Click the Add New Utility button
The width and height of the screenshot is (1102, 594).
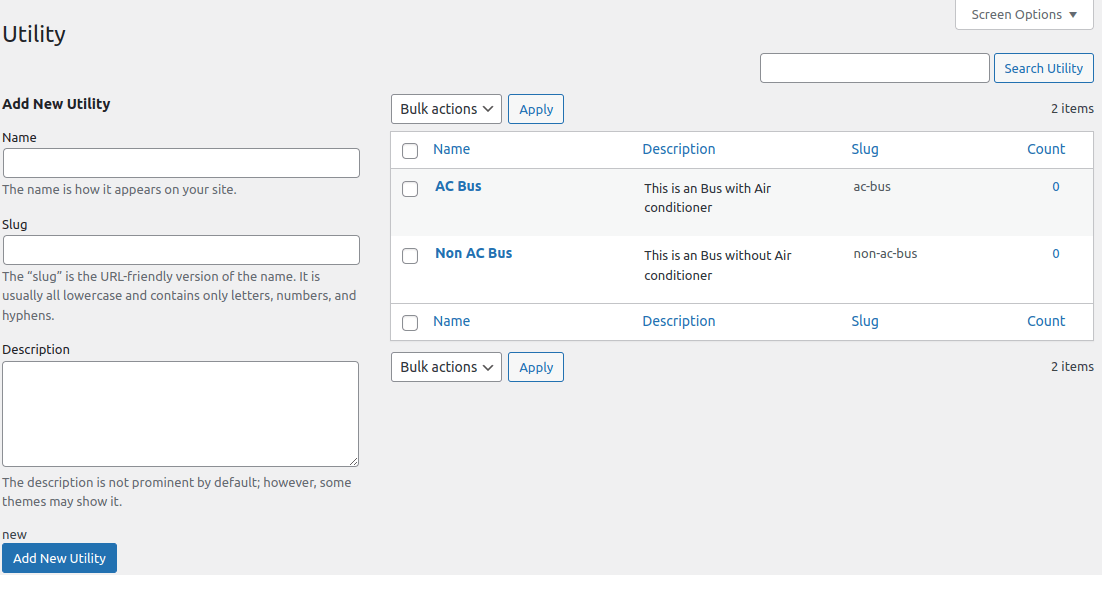click(x=59, y=558)
